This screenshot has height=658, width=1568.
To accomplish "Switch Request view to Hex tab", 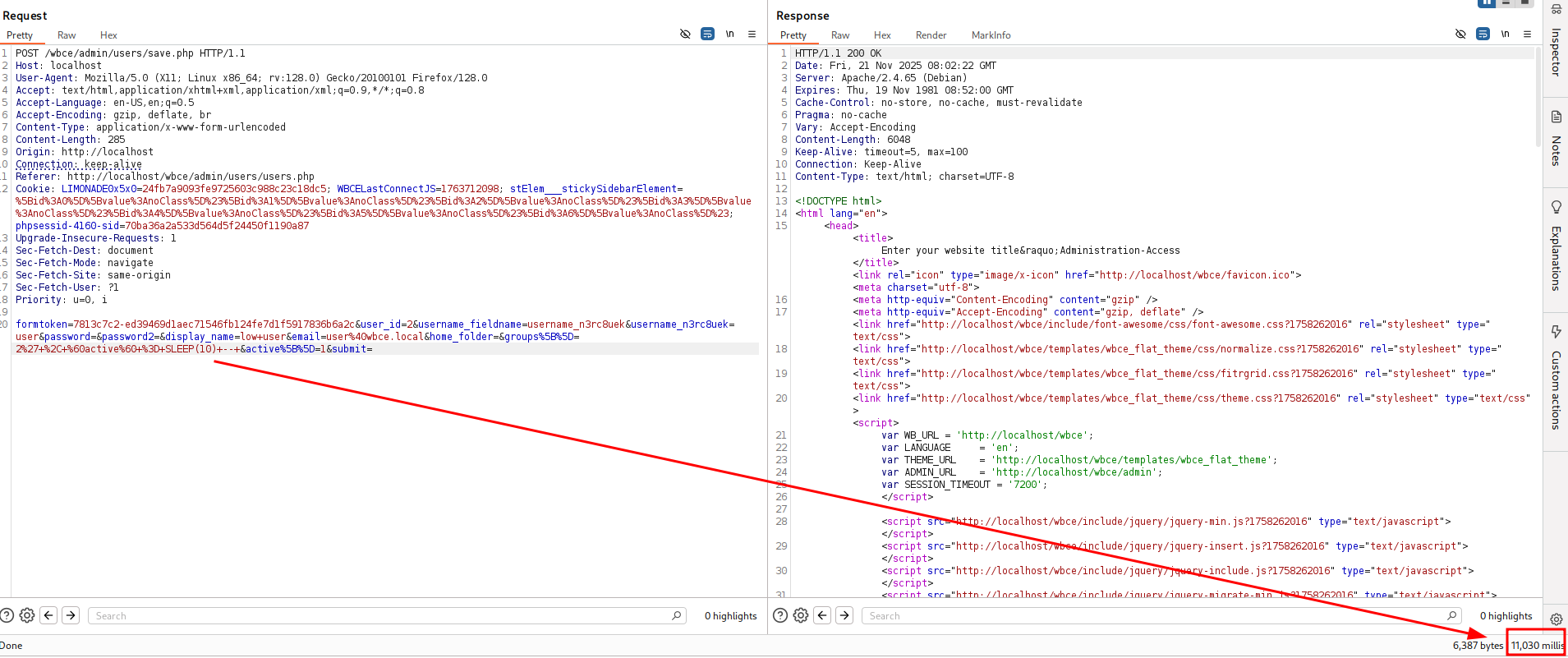I will (x=108, y=35).
